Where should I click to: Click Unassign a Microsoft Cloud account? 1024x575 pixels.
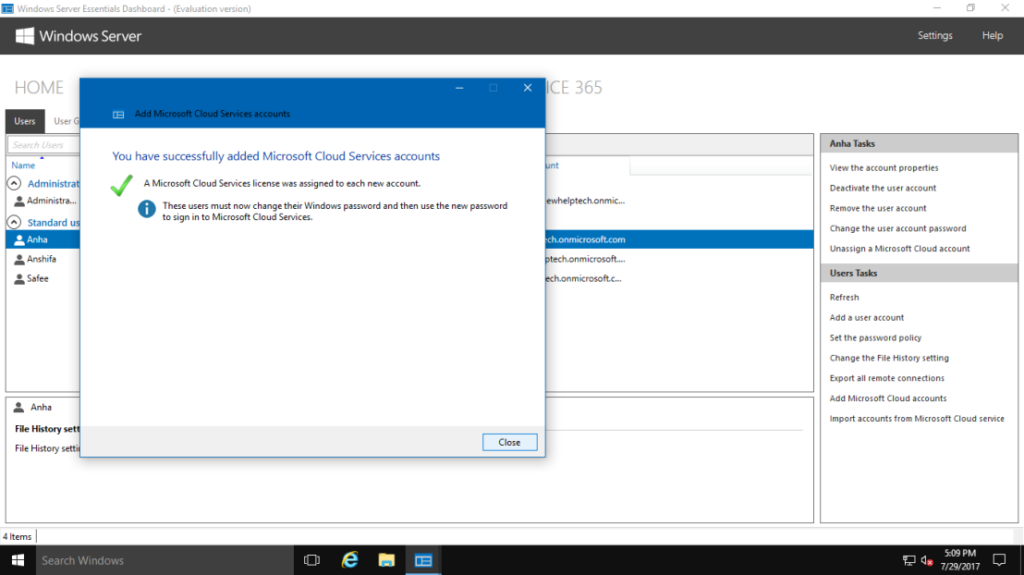899,249
